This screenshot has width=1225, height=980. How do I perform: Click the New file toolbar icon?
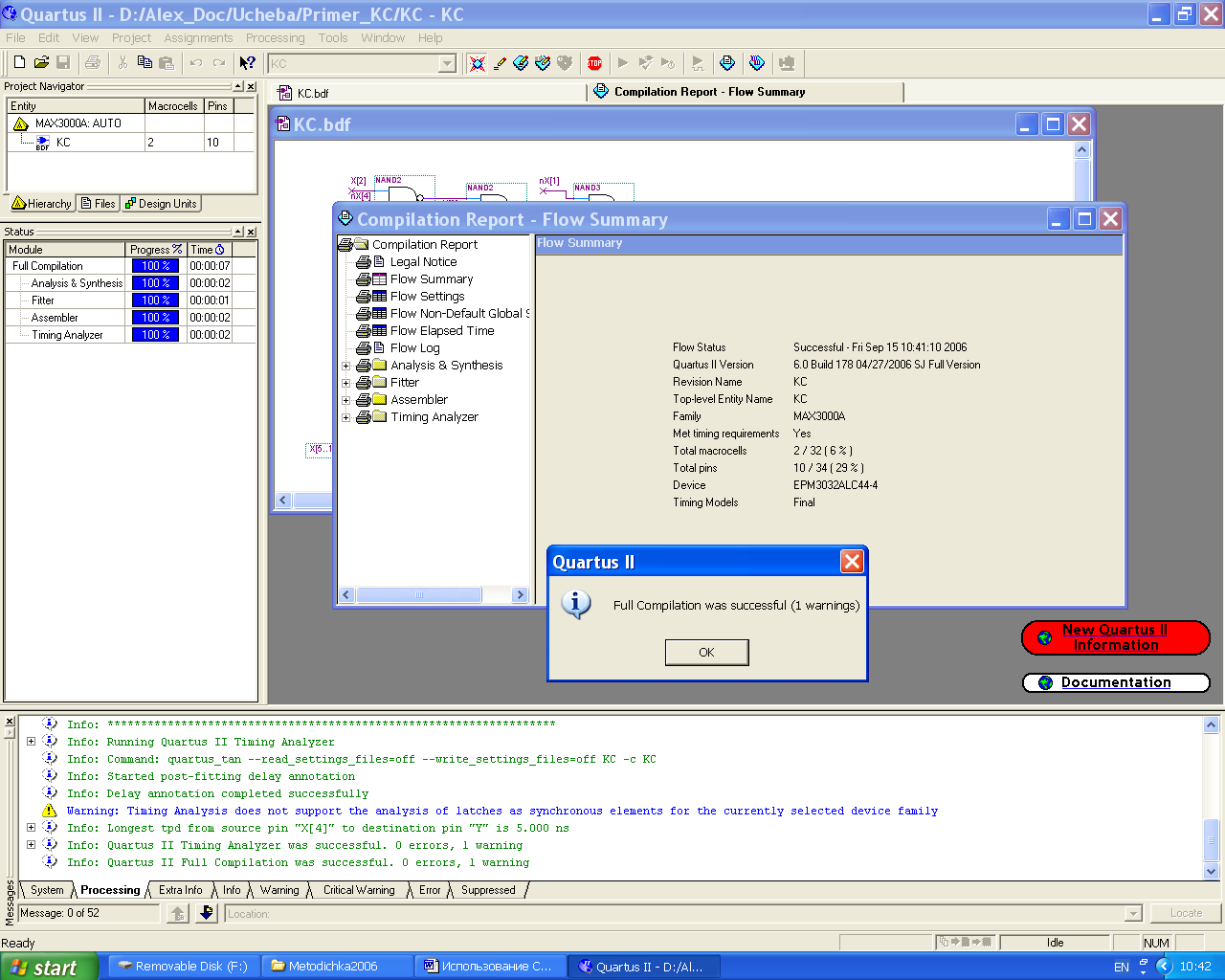tap(19, 62)
